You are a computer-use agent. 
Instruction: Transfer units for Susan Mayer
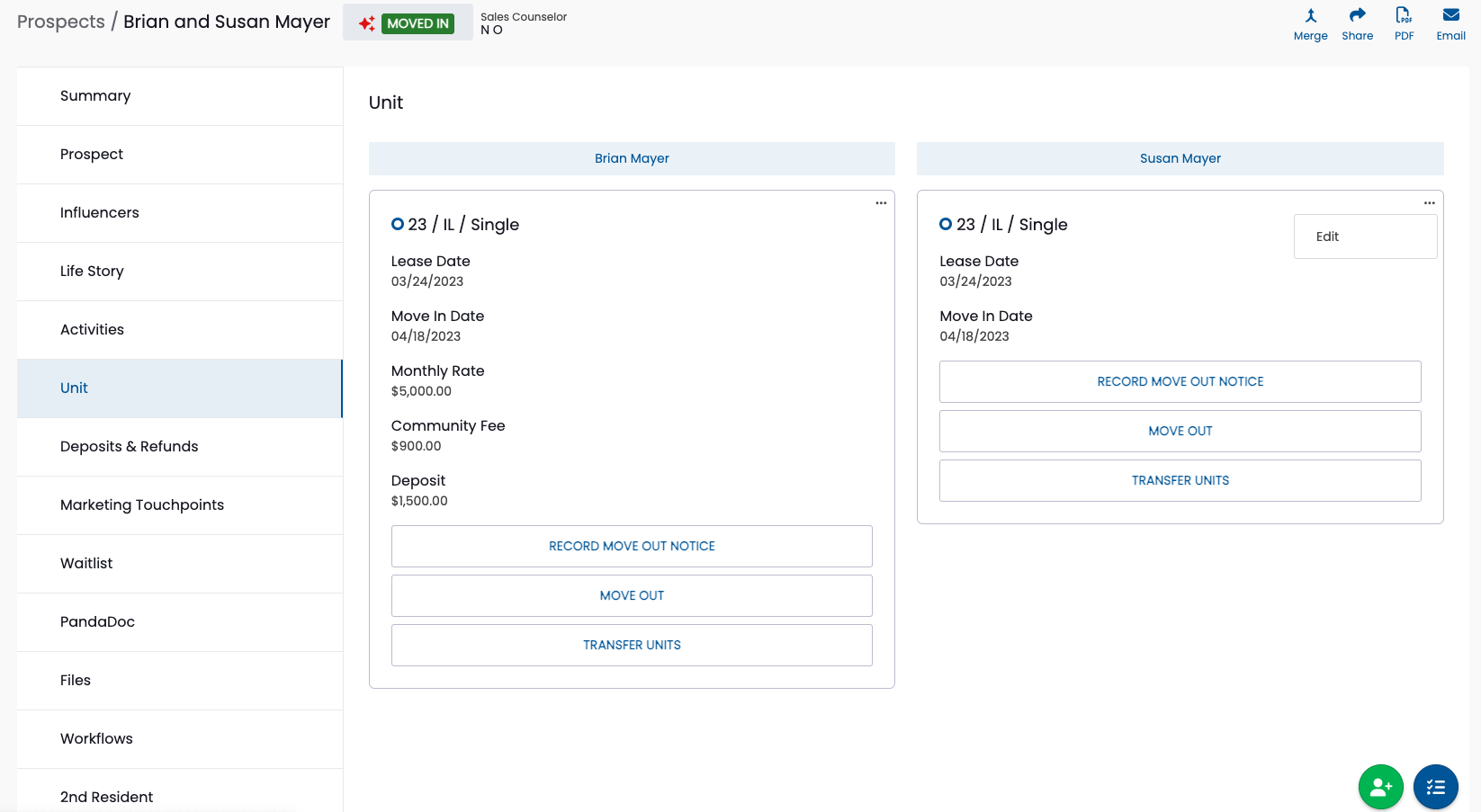point(1180,481)
